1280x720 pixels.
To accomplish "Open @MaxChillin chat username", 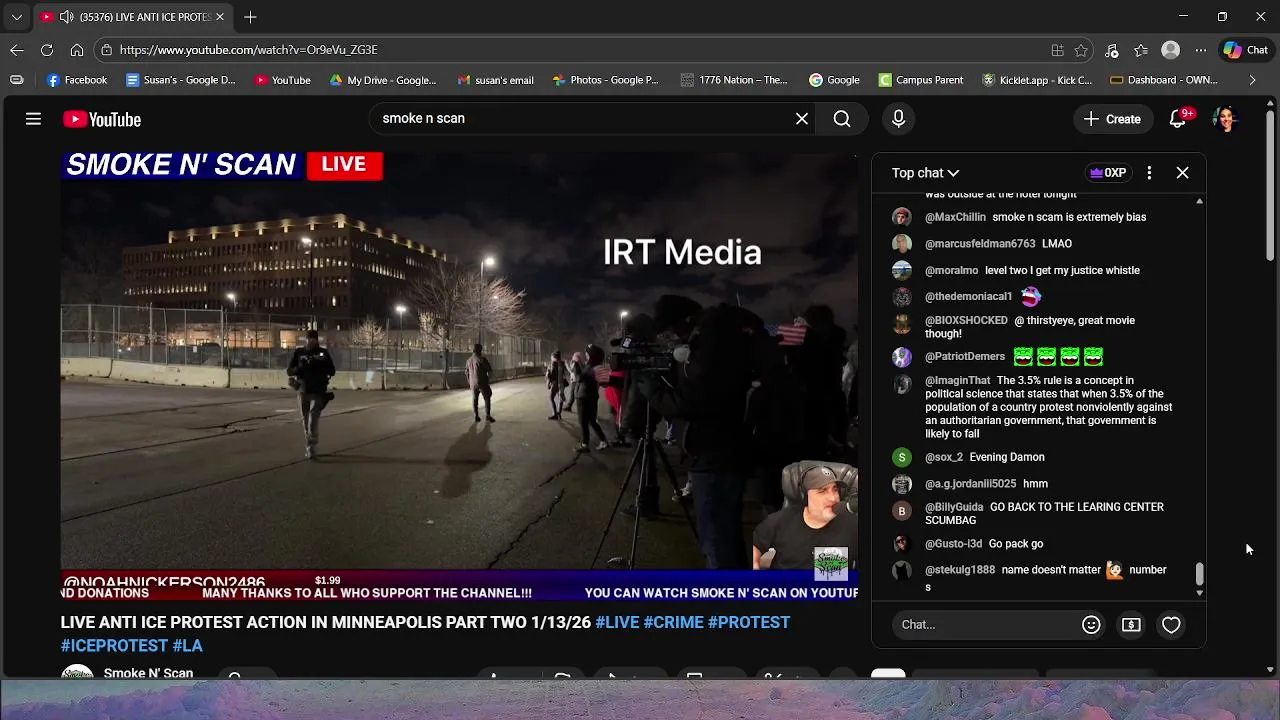I will coord(955,217).
